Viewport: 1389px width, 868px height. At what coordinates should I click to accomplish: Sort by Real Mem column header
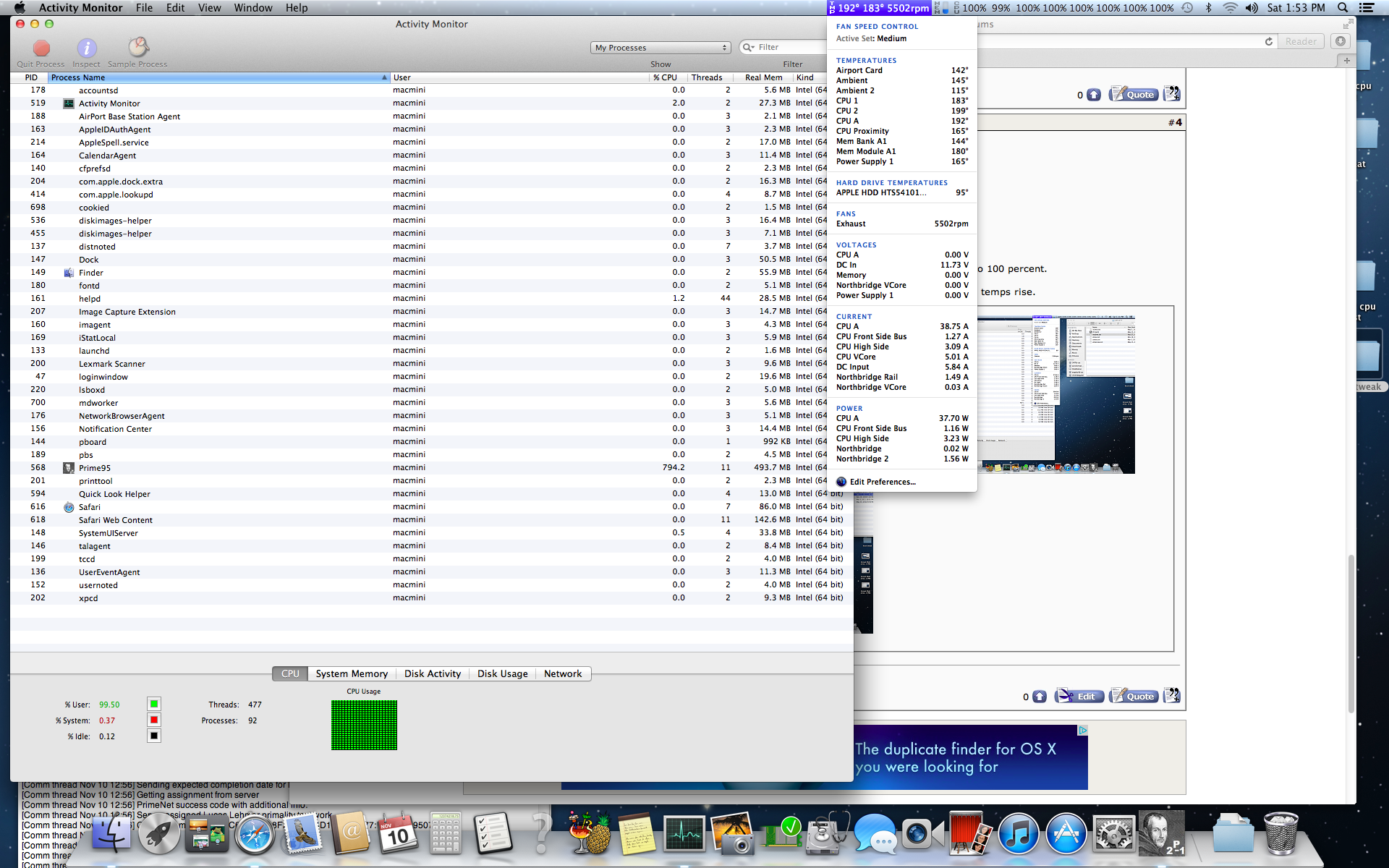(763, 77)
